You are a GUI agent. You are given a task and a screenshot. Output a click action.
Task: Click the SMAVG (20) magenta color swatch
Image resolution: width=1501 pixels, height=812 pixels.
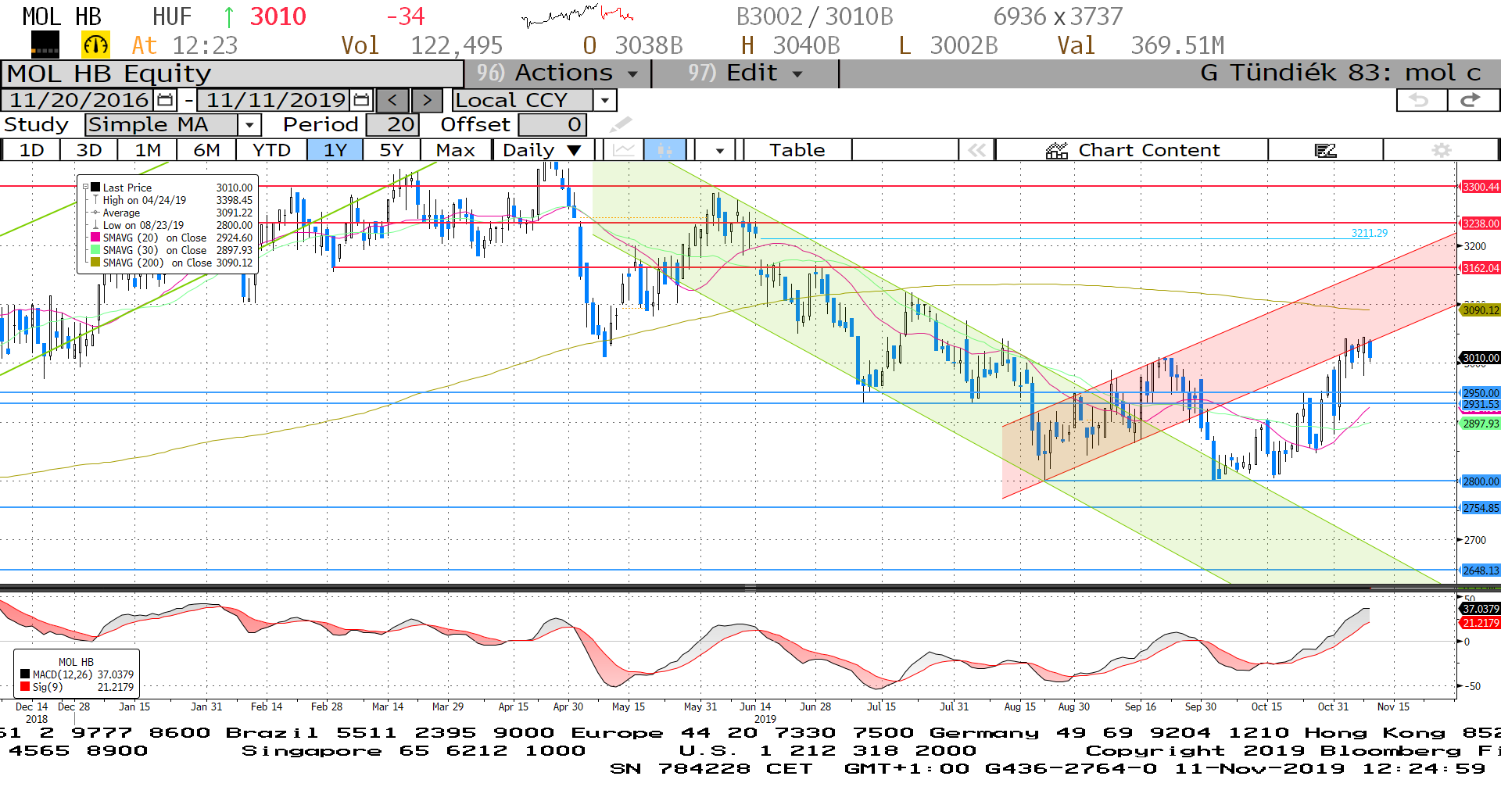95,238
